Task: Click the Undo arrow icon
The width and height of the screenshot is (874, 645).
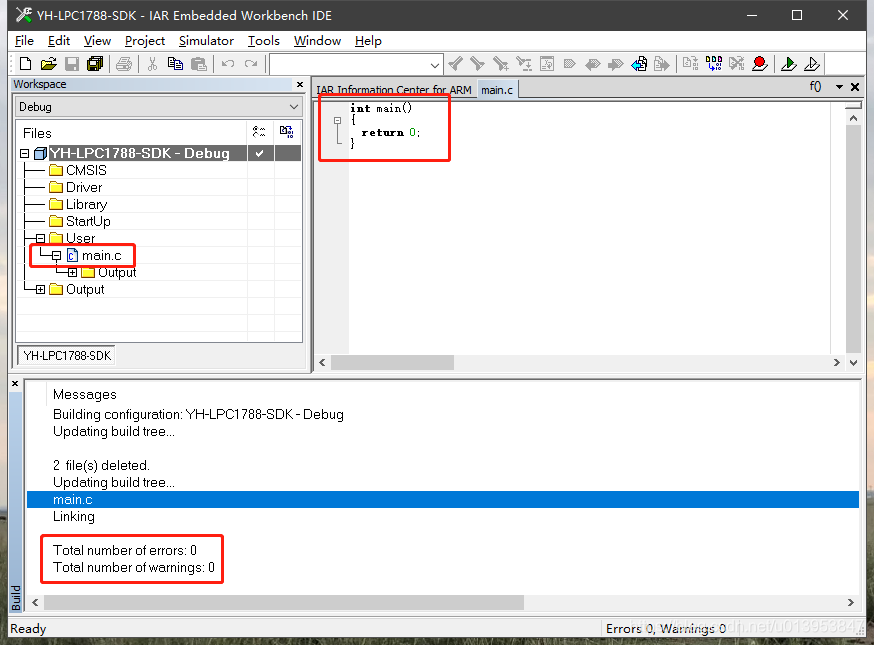Action: pyautogui.click(x=227, y=64)
